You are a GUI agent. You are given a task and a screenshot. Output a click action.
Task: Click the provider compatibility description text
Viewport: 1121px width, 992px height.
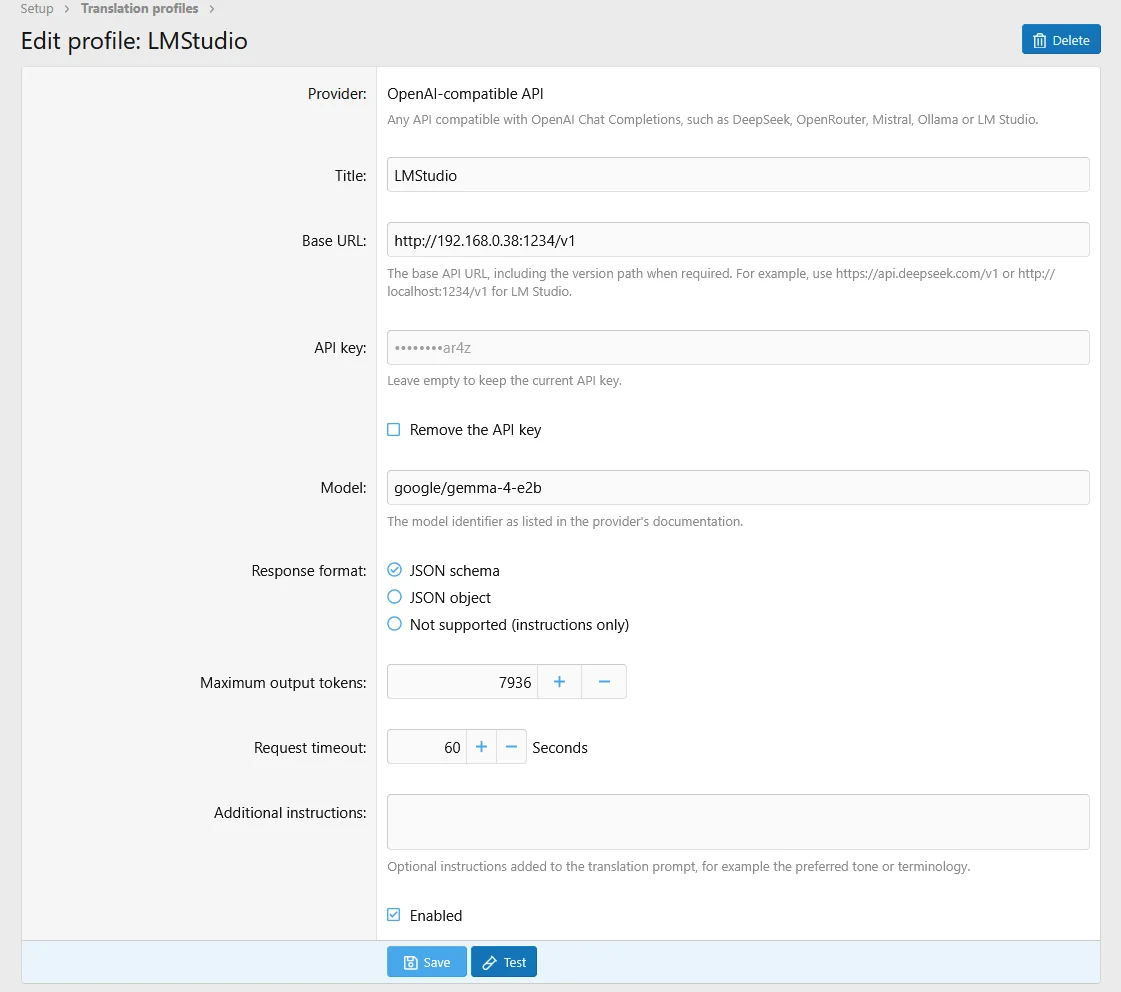point(712,120)
